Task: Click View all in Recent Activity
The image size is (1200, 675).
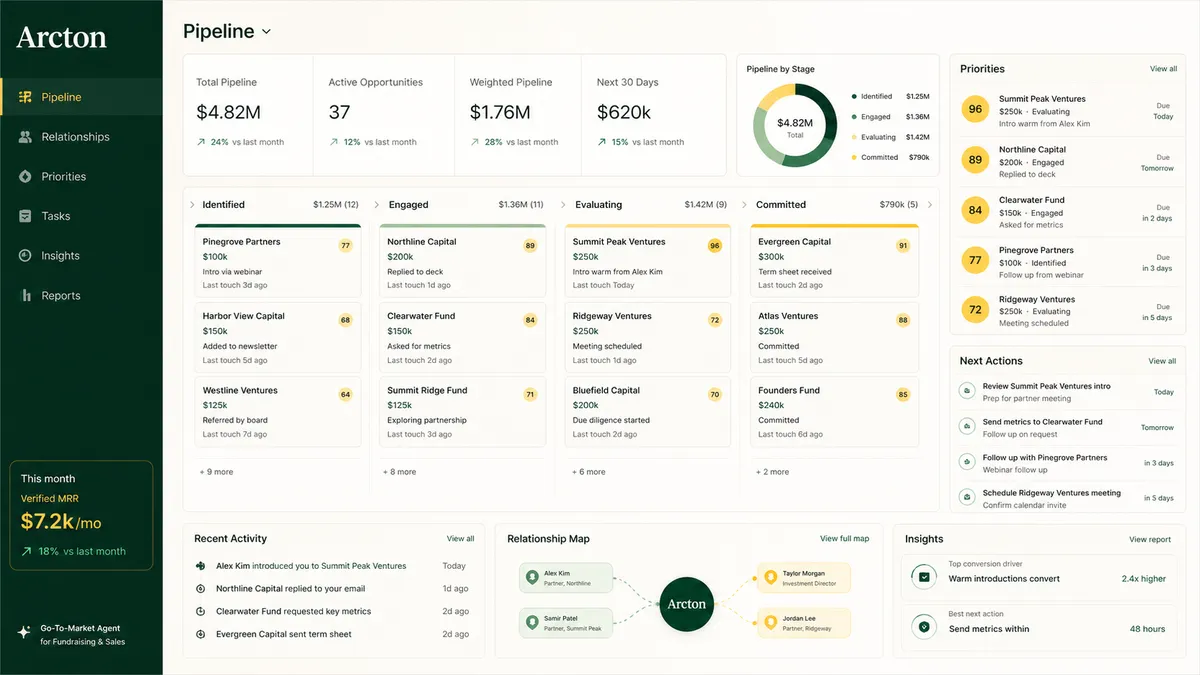Action: coord(460,539)
